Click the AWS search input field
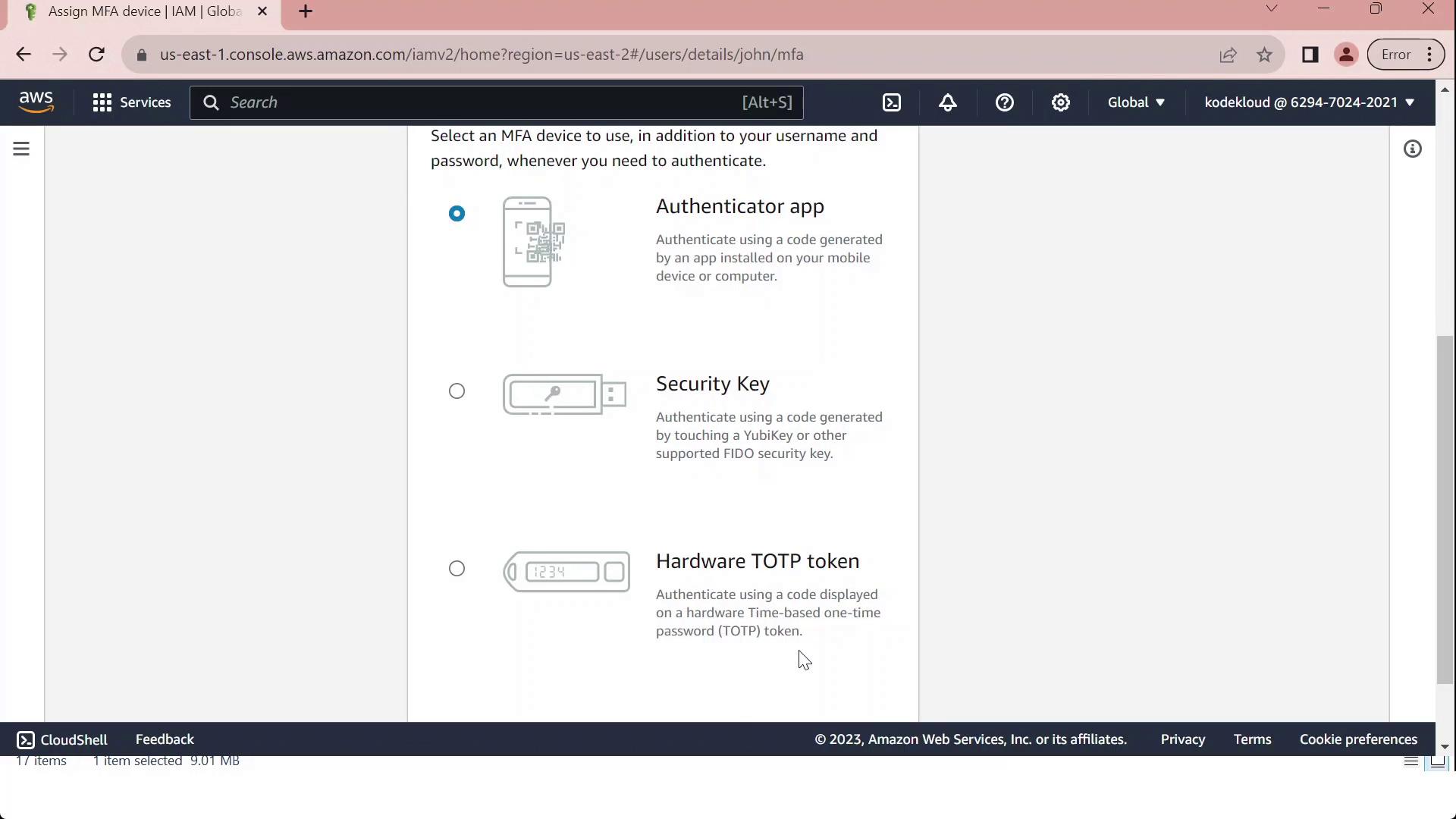Viewport: 1456px width, 819px height. pyautogui.click(x=485, y=102)
